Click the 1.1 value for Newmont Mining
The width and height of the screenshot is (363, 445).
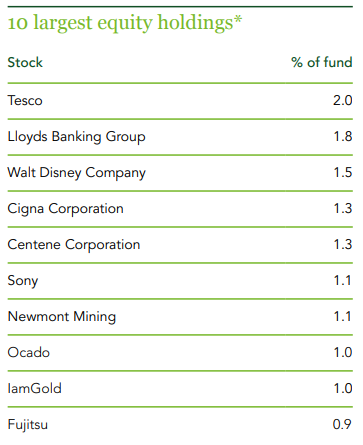(342, 316)
